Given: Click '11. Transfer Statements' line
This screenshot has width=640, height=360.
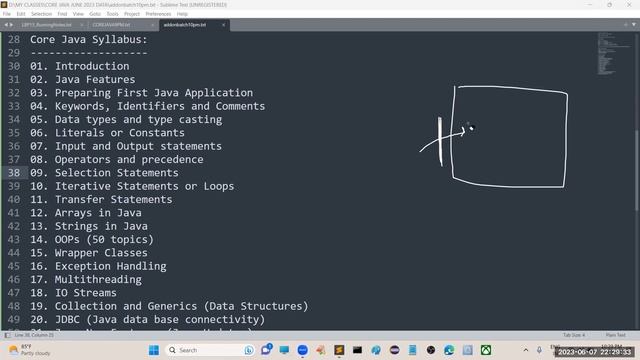Looking at the screenshot, I should (101, 200).
